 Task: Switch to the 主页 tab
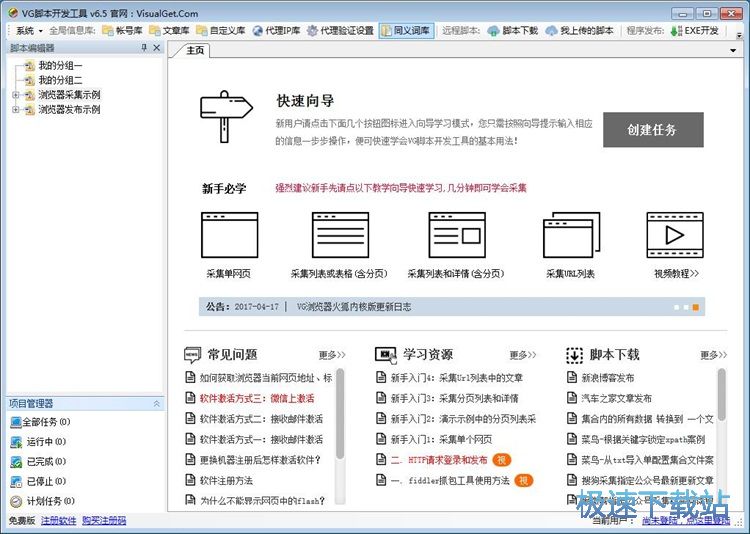(x=195, y=50)
